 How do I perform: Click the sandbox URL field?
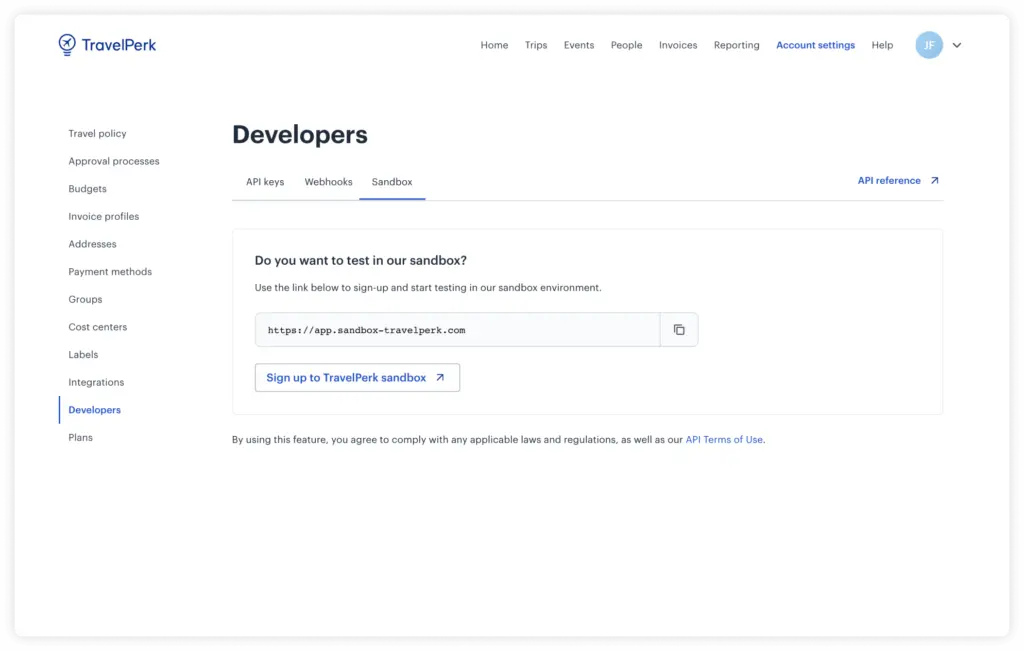click(457, 330)
